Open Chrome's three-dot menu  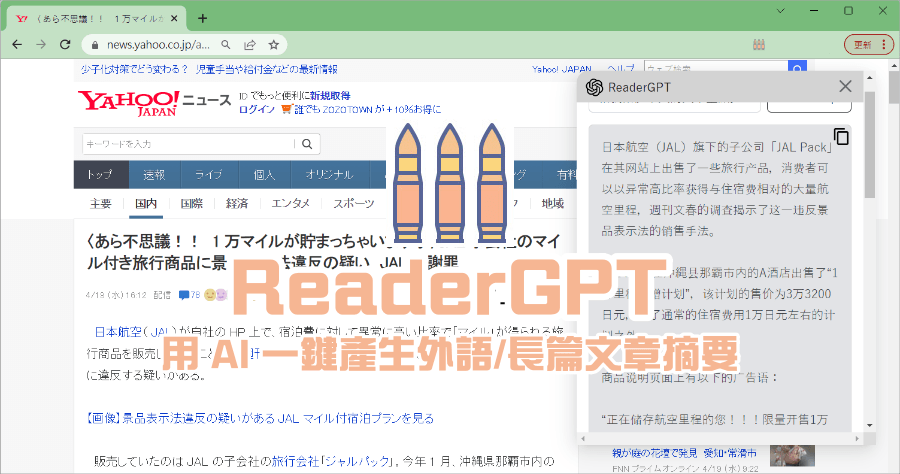coord(884,44)
